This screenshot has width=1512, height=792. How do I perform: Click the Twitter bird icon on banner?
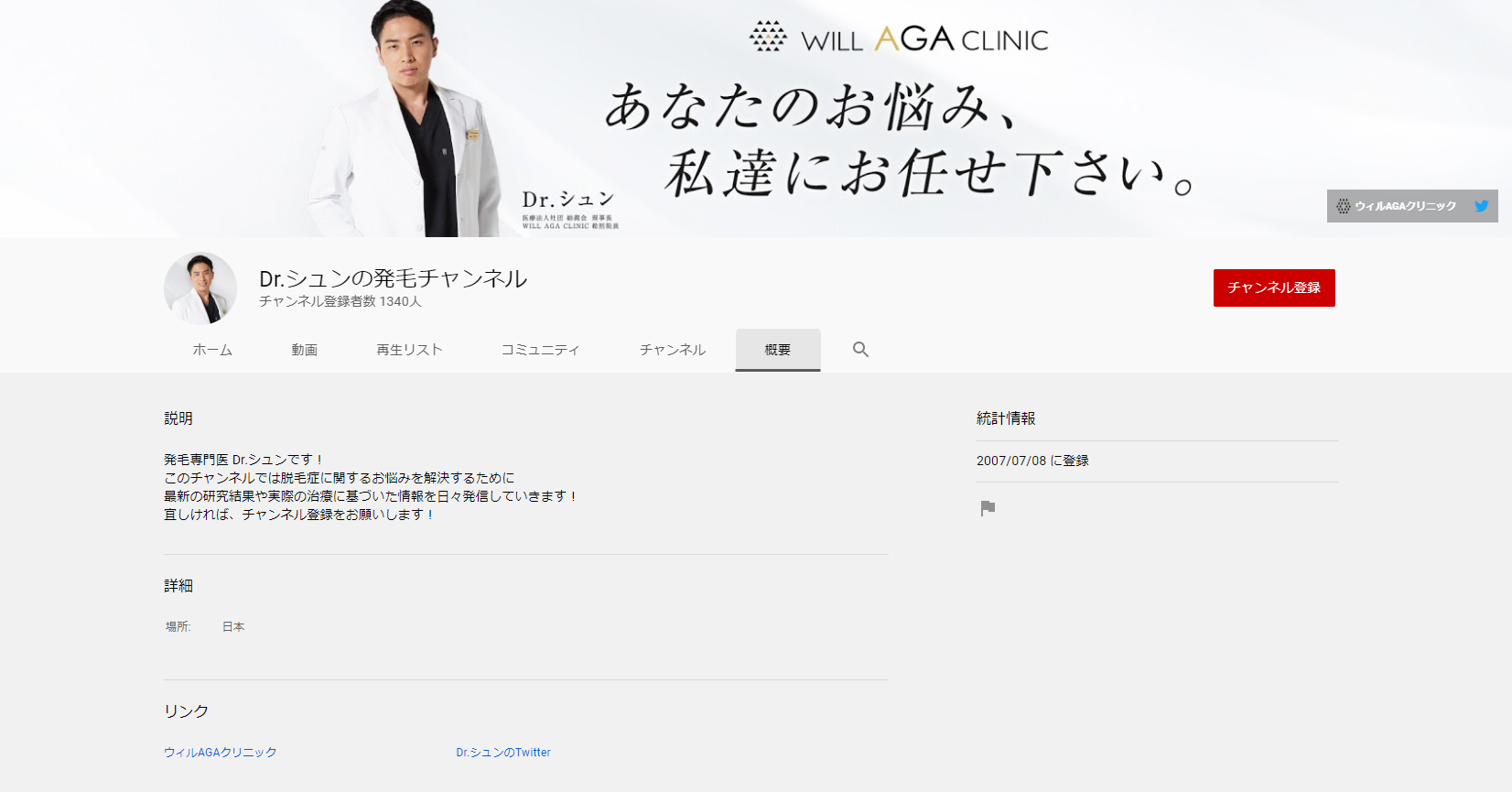[x=1481, y=206]
